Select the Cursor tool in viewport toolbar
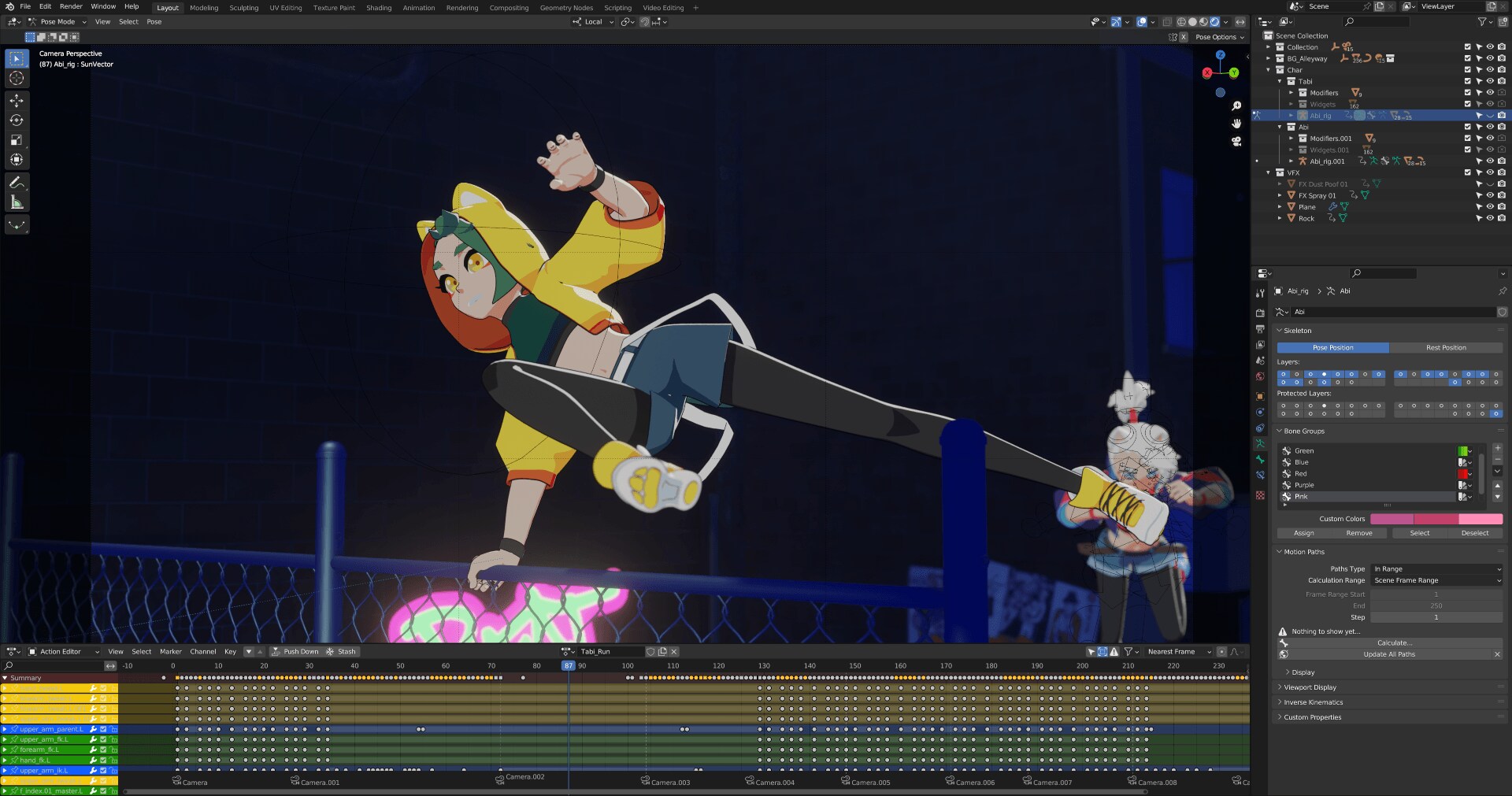The width and height of the screenshot is (1512, 796). 17,78
